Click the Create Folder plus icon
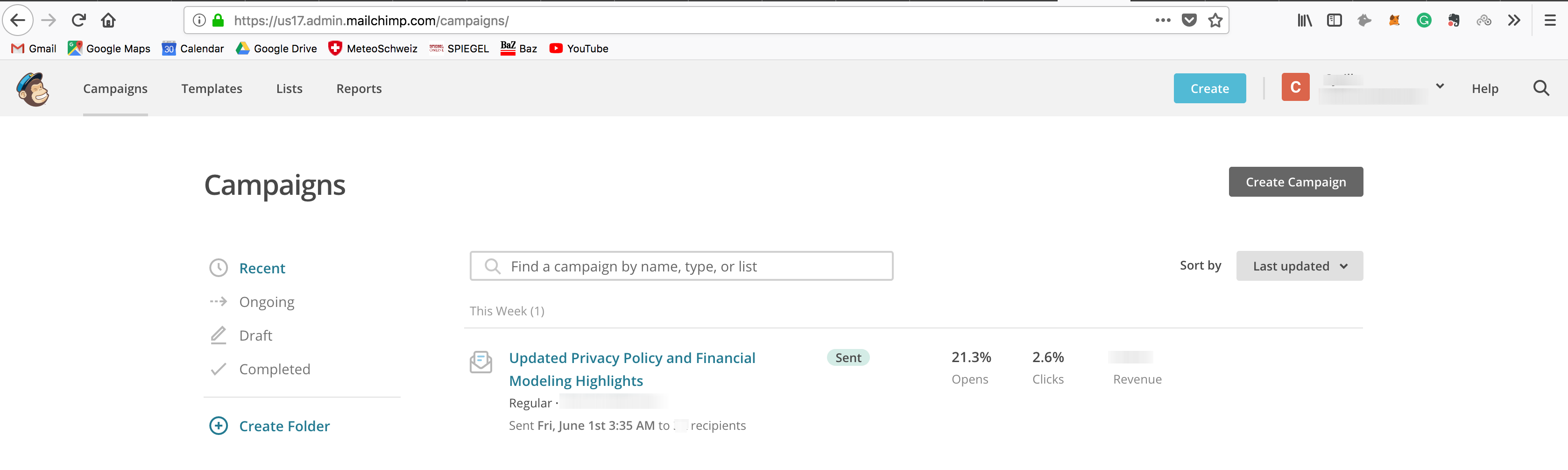This screenshot has width=1568, height=470. (x=219, y=426)
